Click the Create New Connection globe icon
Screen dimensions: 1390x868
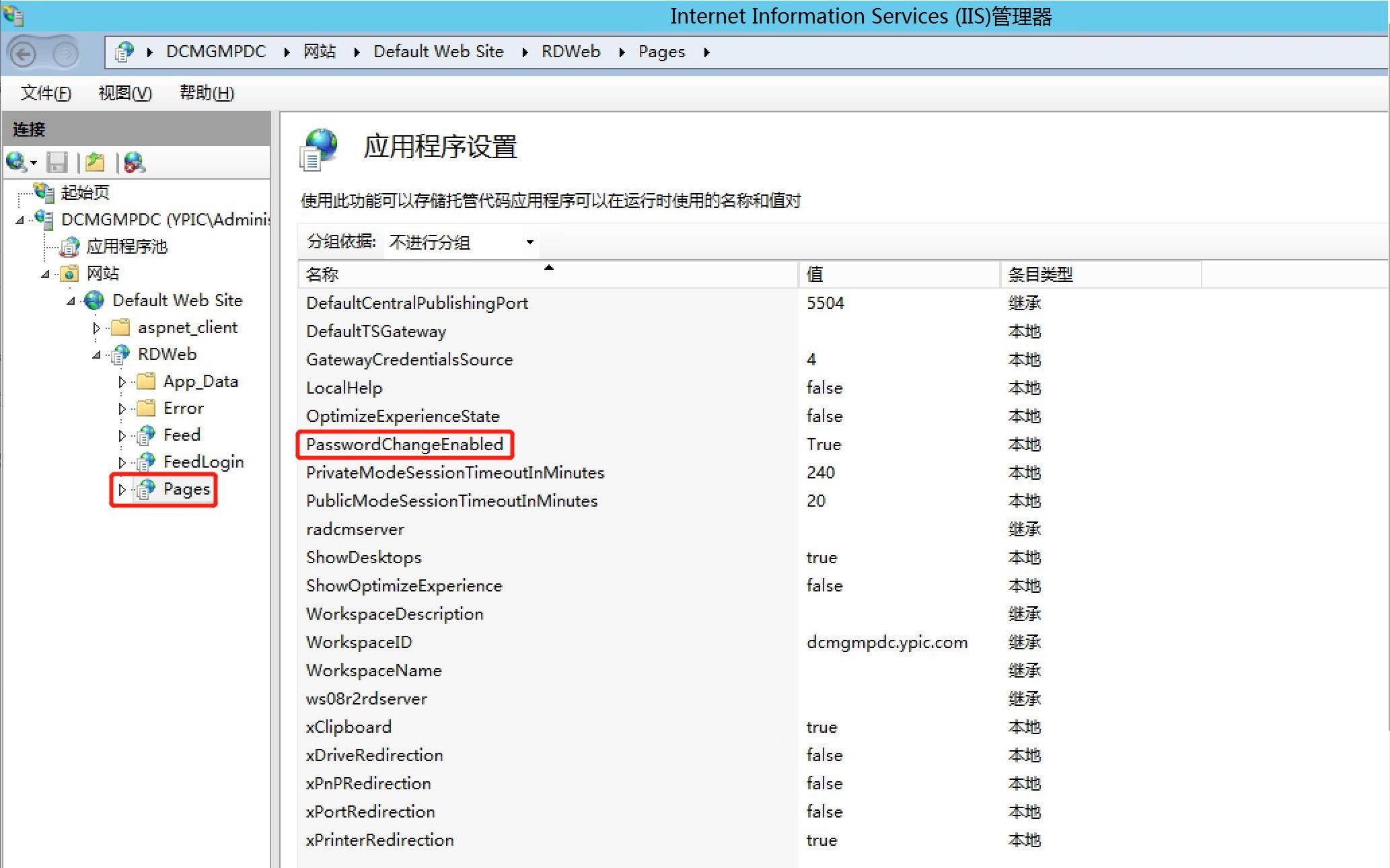point(16,162)
